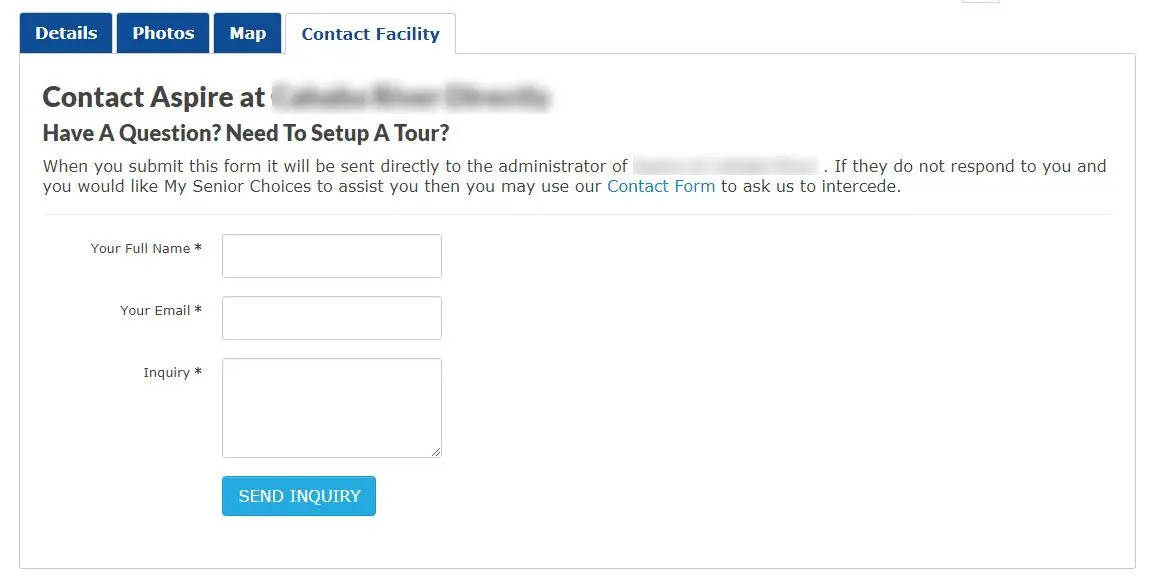Click into the Your Email input
Image resolution: width=1172 pixels, height=579 pixels.
(331, 318)
